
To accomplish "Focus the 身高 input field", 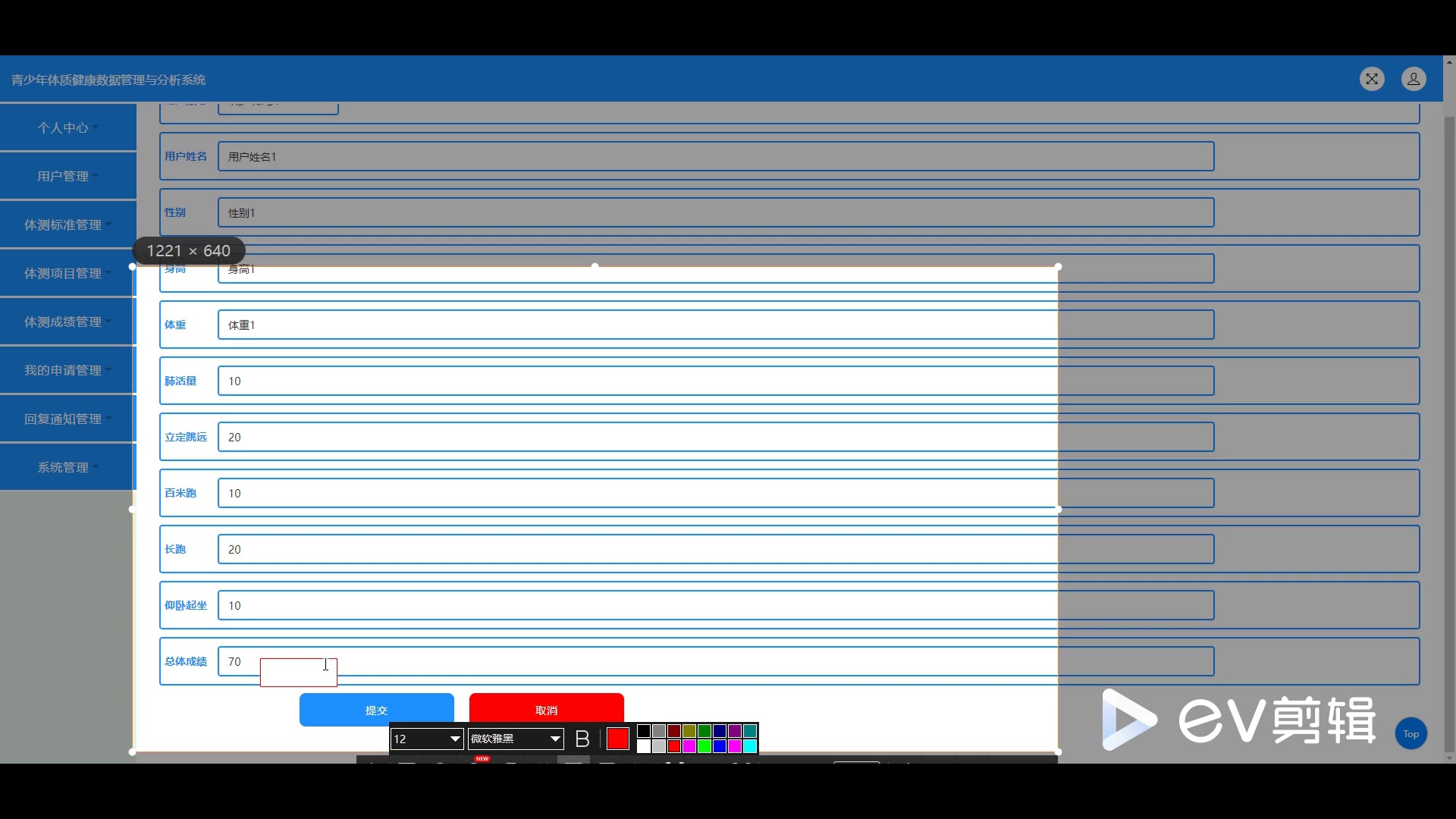I will [716, 268].
